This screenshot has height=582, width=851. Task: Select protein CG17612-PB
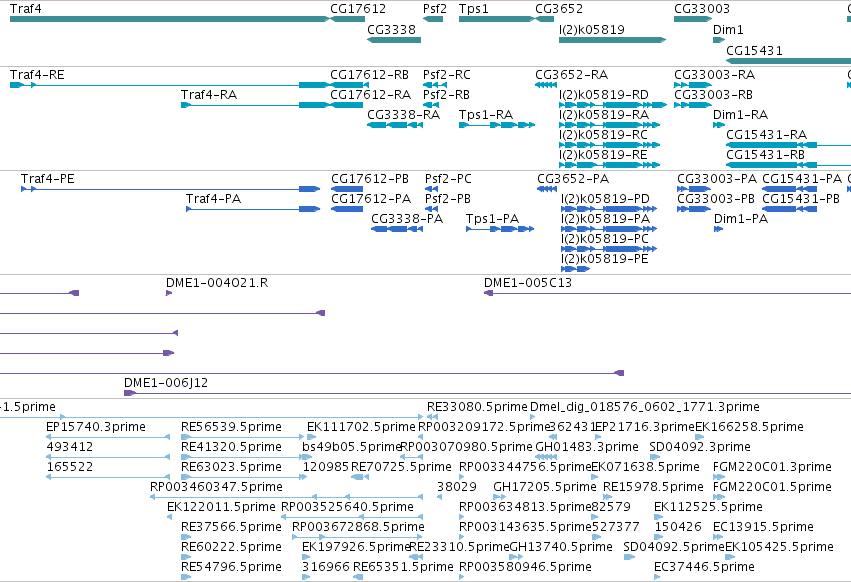click(347, 189)
